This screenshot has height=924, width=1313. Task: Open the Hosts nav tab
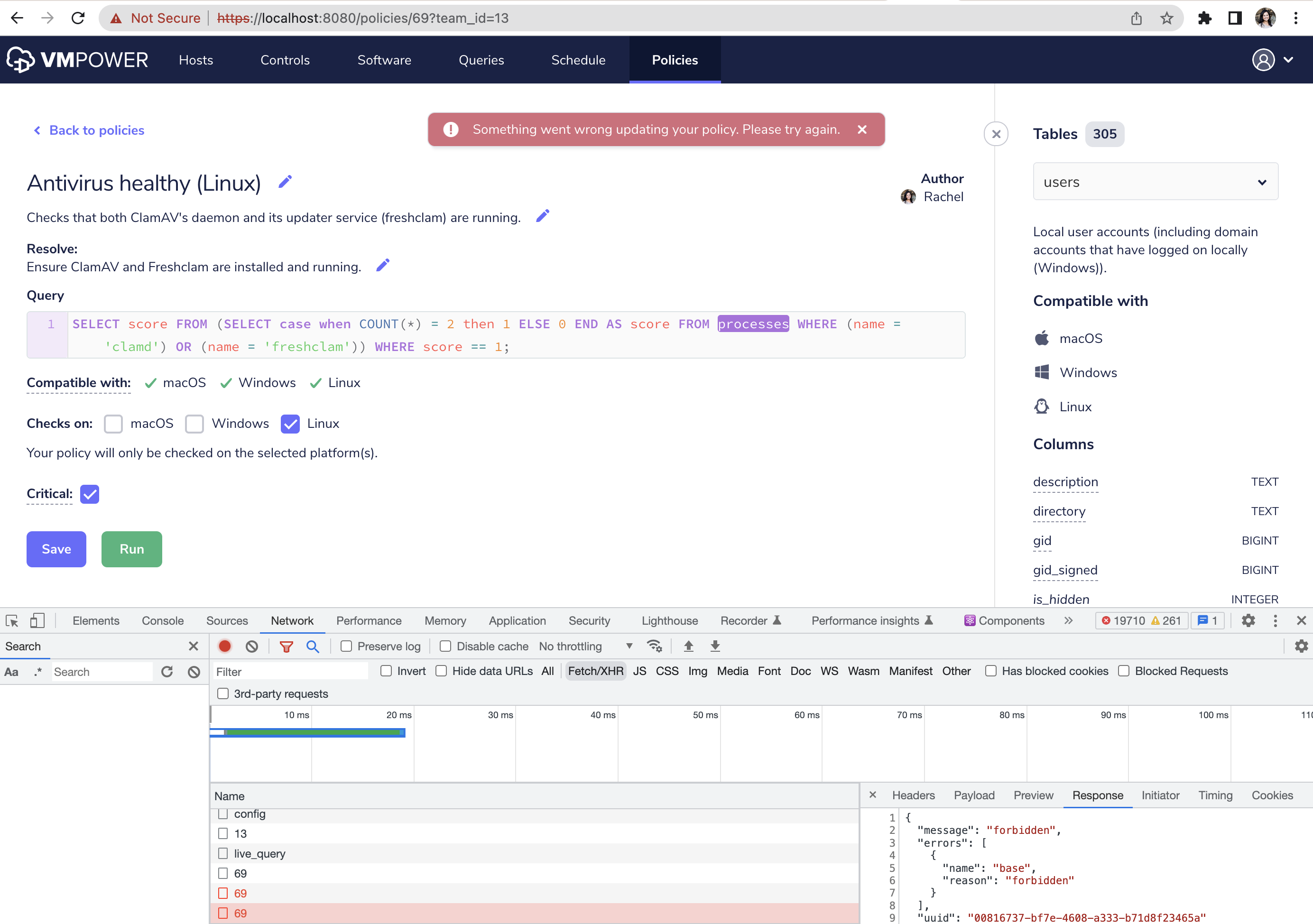coord(195,60)
